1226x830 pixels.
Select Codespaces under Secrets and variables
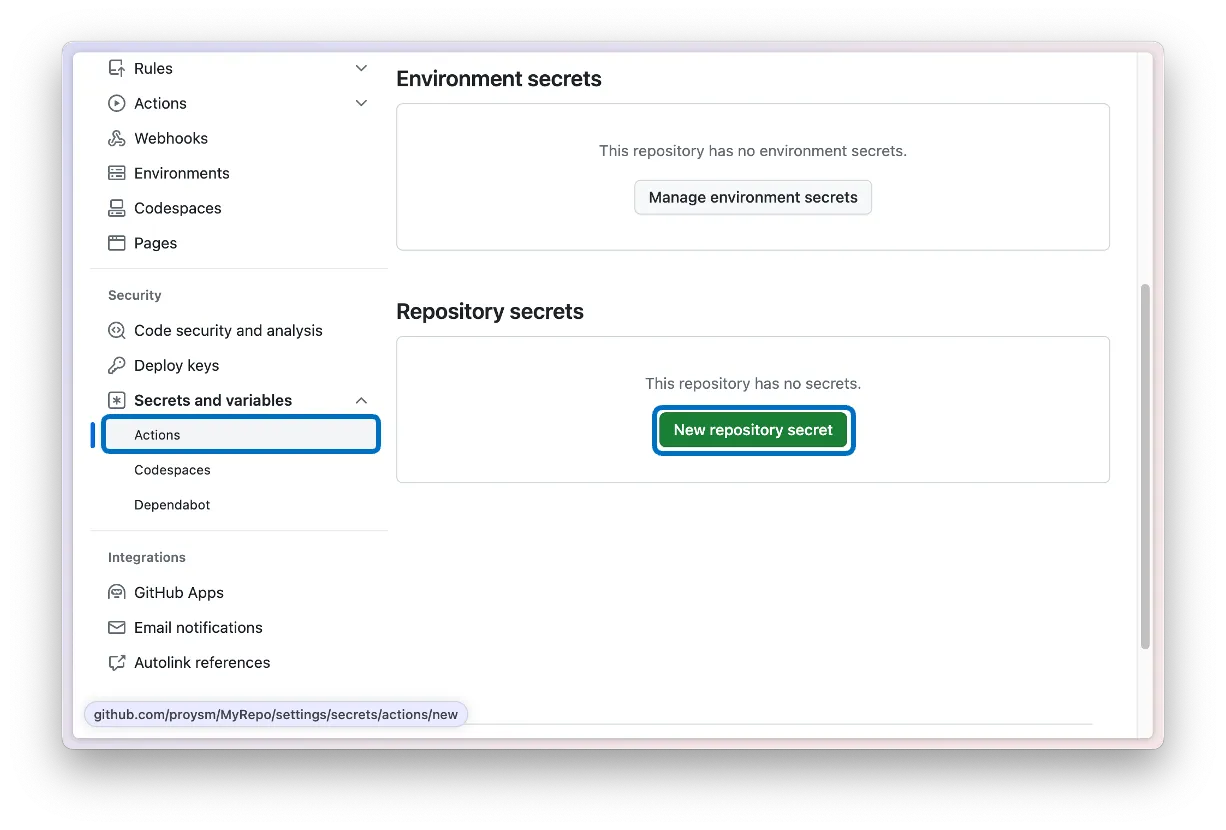pyautogui.click(x=172, y=470)
